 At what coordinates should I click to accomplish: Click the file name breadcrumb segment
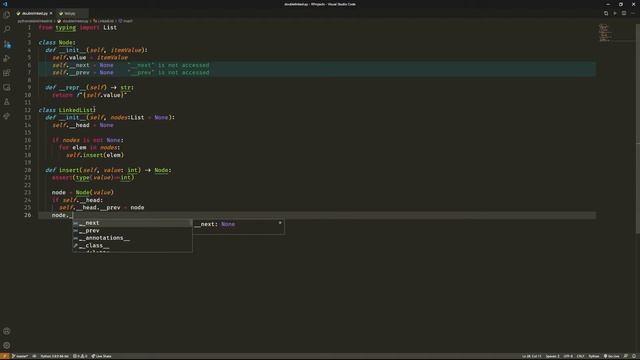tap(73, 21)
